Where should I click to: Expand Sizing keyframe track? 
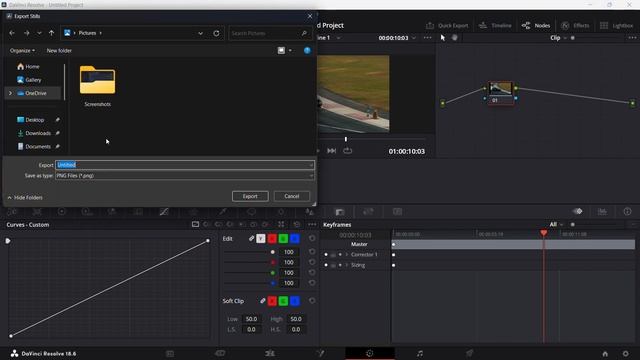click(x=347, y=265)
